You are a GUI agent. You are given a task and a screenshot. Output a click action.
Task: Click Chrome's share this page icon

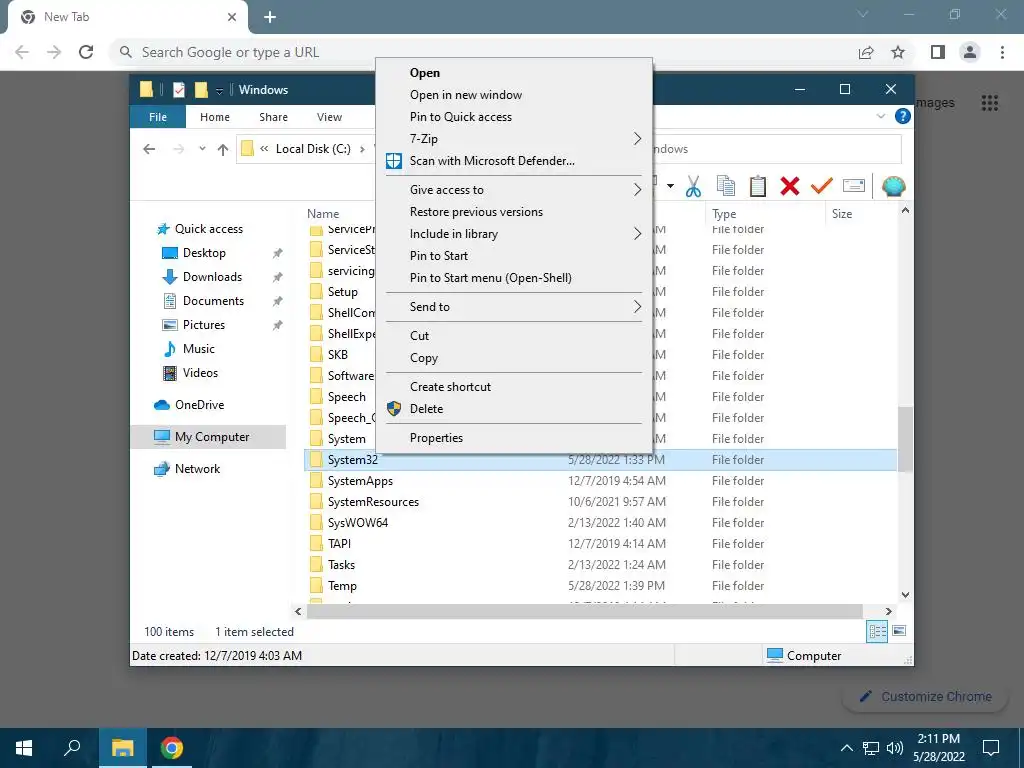click(866, 52)
